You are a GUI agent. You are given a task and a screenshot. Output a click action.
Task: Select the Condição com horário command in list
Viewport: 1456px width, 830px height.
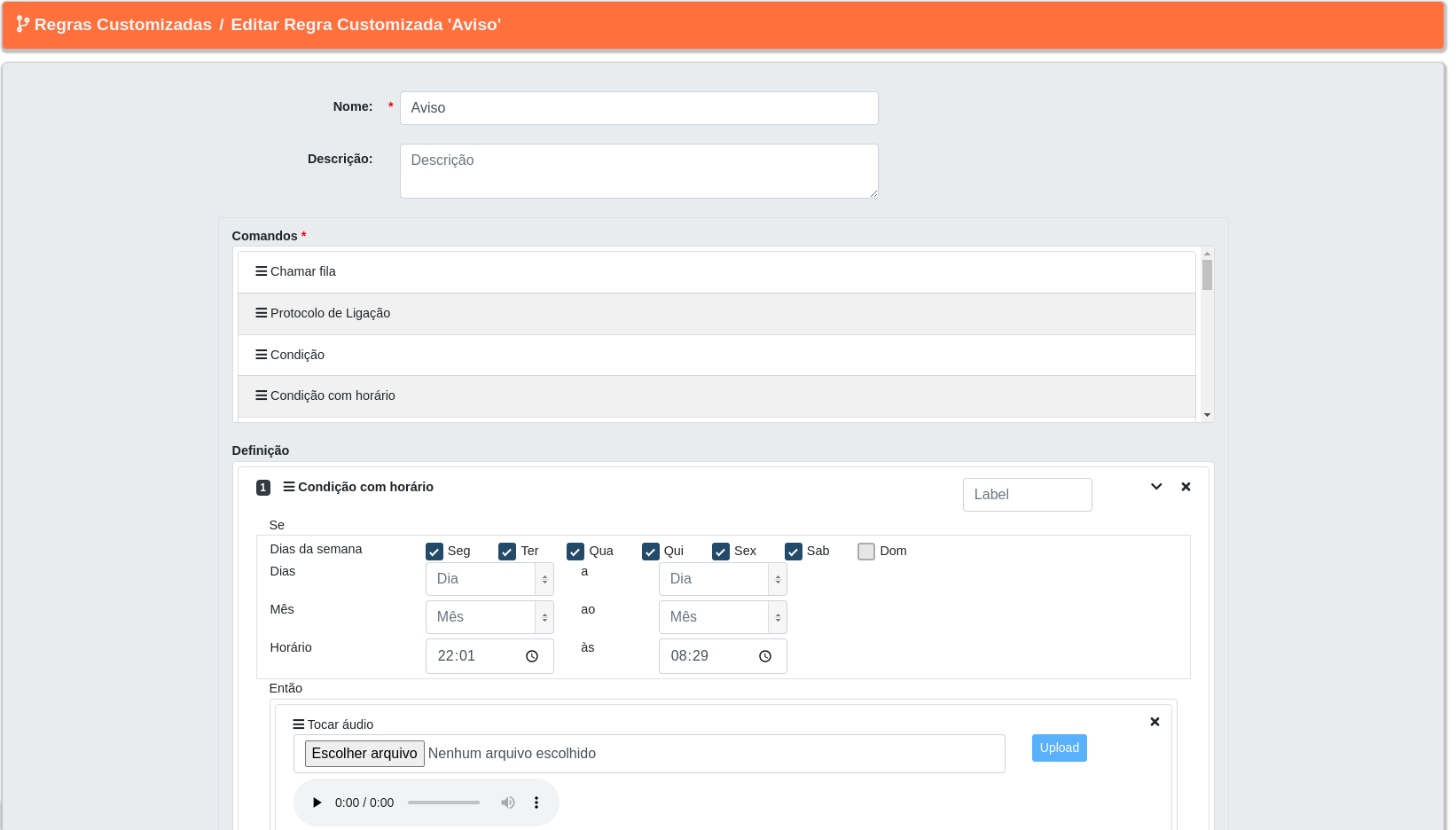[x=716, y=396]
